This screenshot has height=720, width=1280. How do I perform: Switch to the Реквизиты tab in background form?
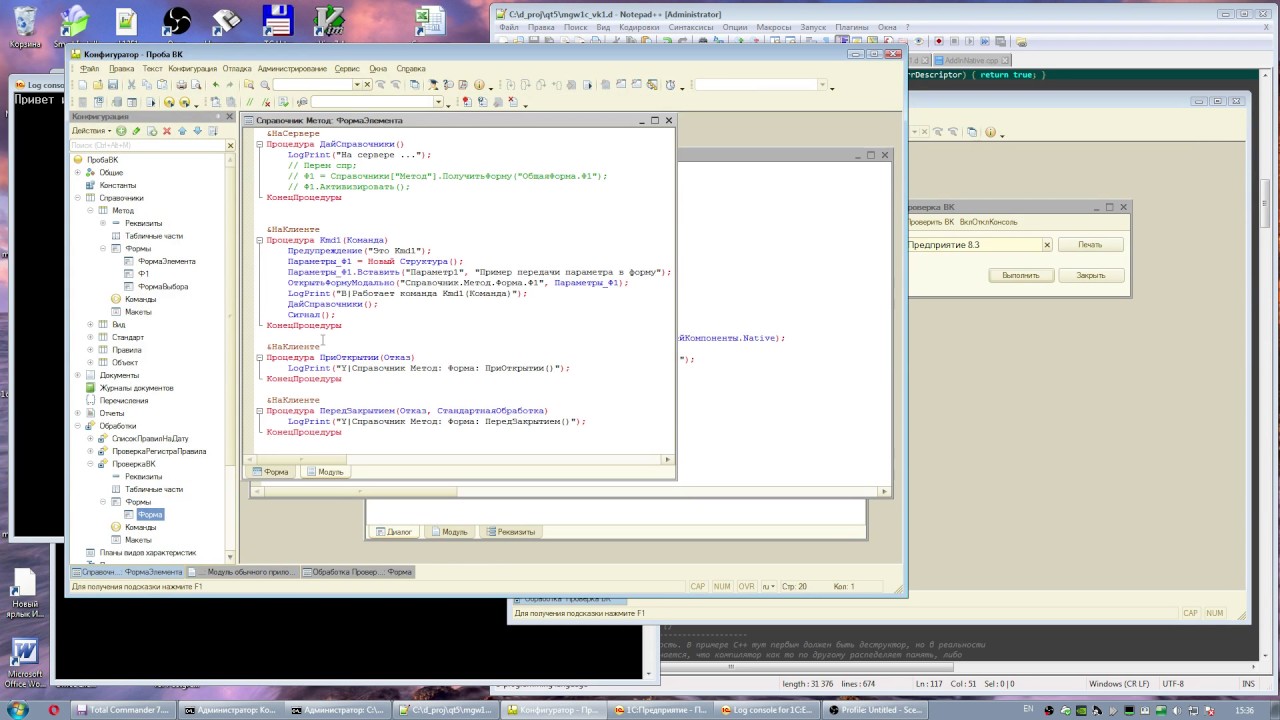[x=510, y=532]
